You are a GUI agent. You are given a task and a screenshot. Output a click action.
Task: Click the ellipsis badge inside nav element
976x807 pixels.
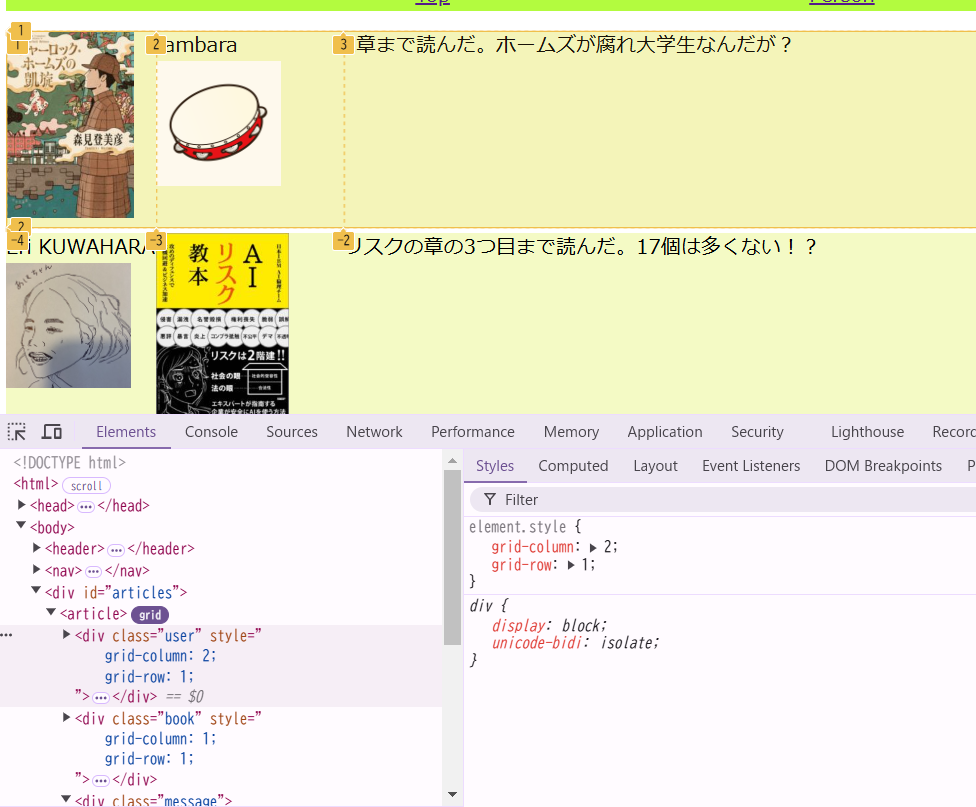(x=93, y=571)
